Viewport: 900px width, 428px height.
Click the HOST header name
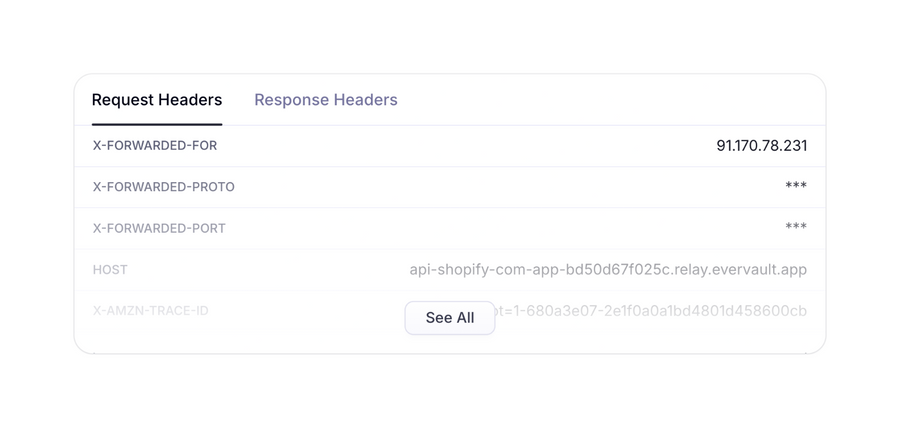pyautogui.click(x=110, y=270)
